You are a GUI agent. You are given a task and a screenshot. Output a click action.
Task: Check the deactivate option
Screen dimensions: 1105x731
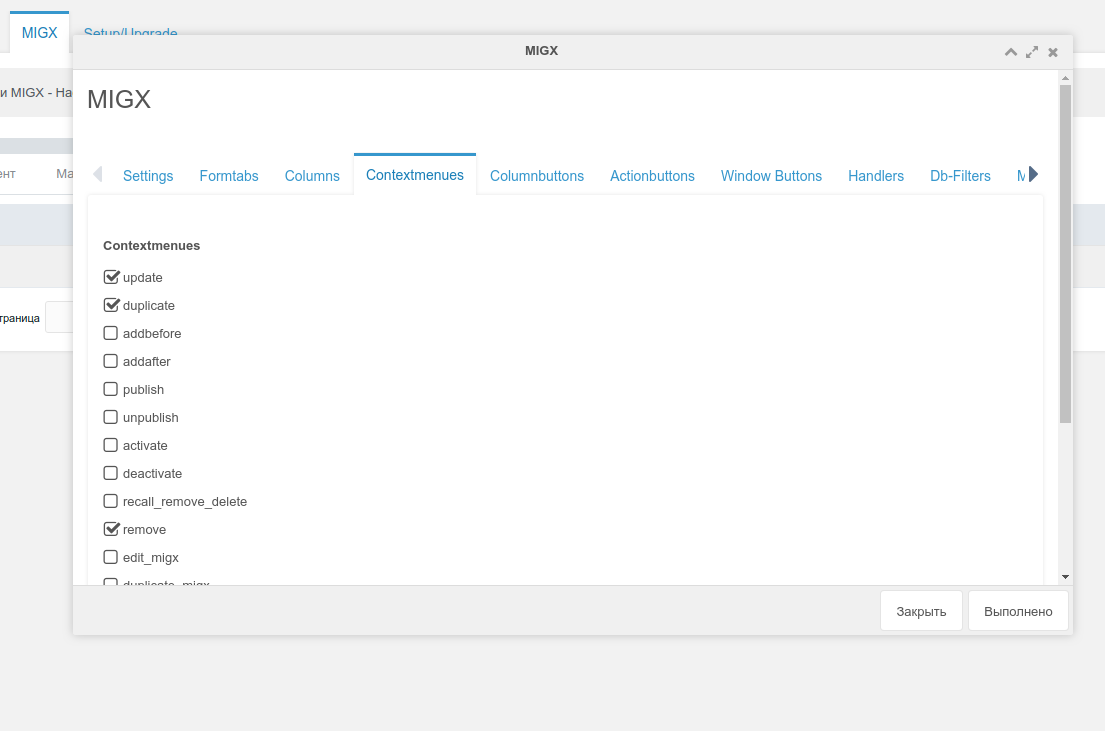point(111,473)
